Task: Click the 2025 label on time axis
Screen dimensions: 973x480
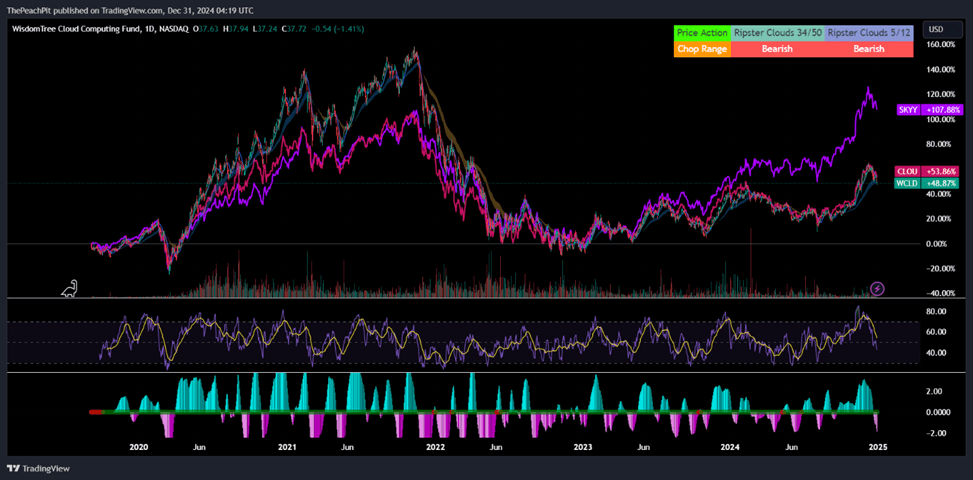Action: 877,448
